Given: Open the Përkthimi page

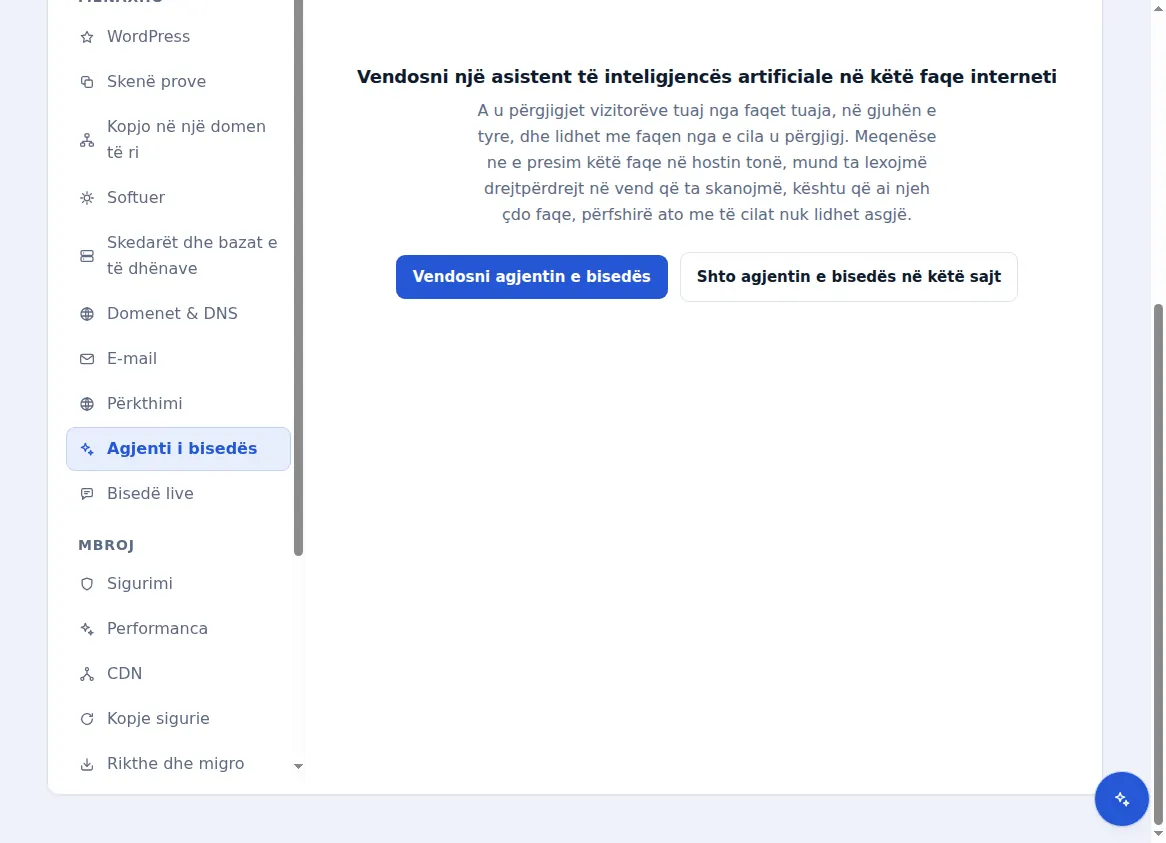Looking at the screenshot, I should coord(178,404).
